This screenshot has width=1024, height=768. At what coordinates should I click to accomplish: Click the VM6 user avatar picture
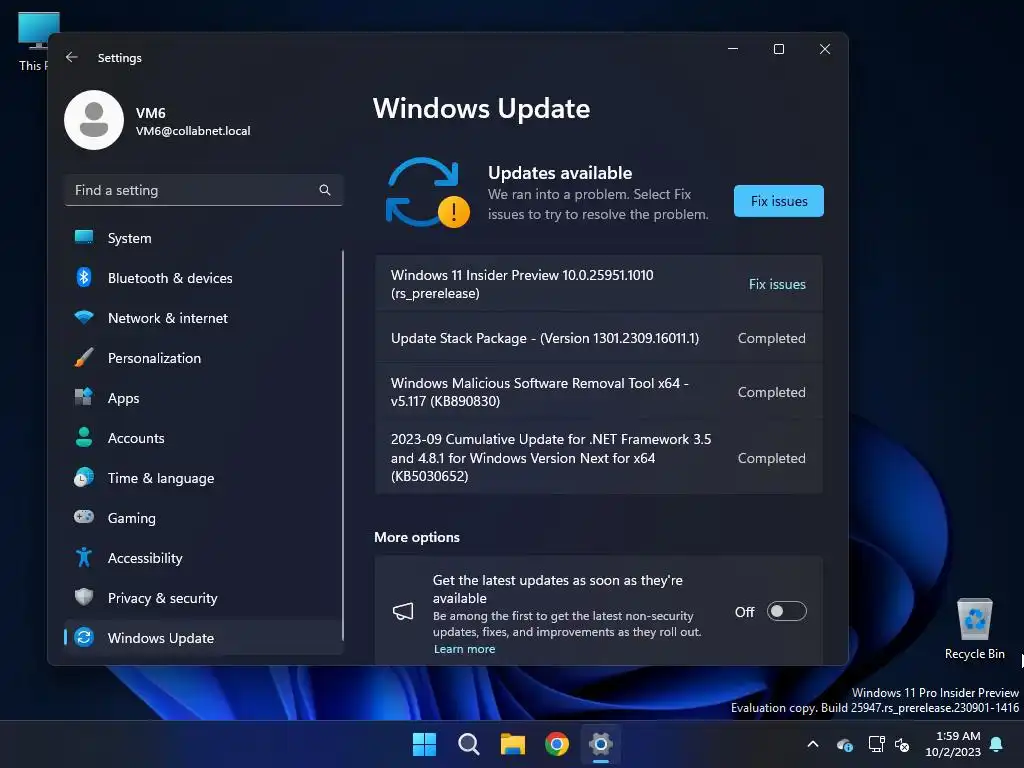coord(94,120)
